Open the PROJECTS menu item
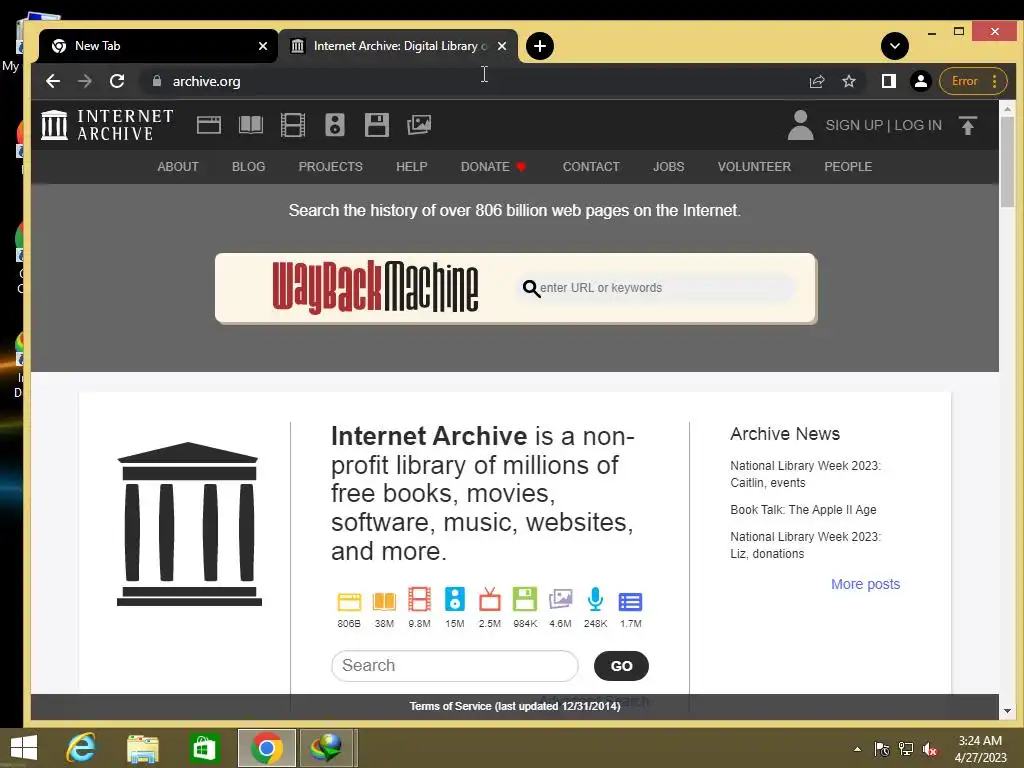The width and height of the screenshot is (1024, 768). 330,167
